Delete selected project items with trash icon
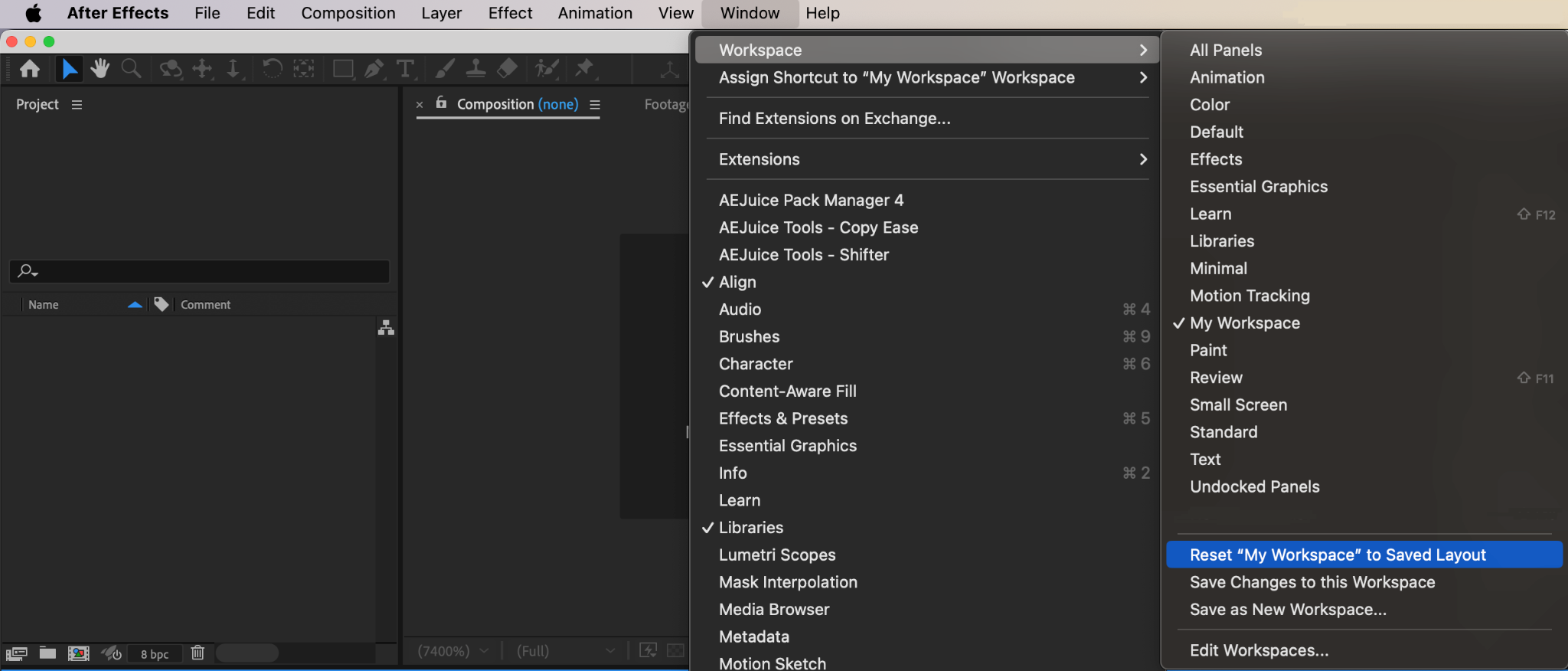This screenshot has height=671, width=1568. 198,653
